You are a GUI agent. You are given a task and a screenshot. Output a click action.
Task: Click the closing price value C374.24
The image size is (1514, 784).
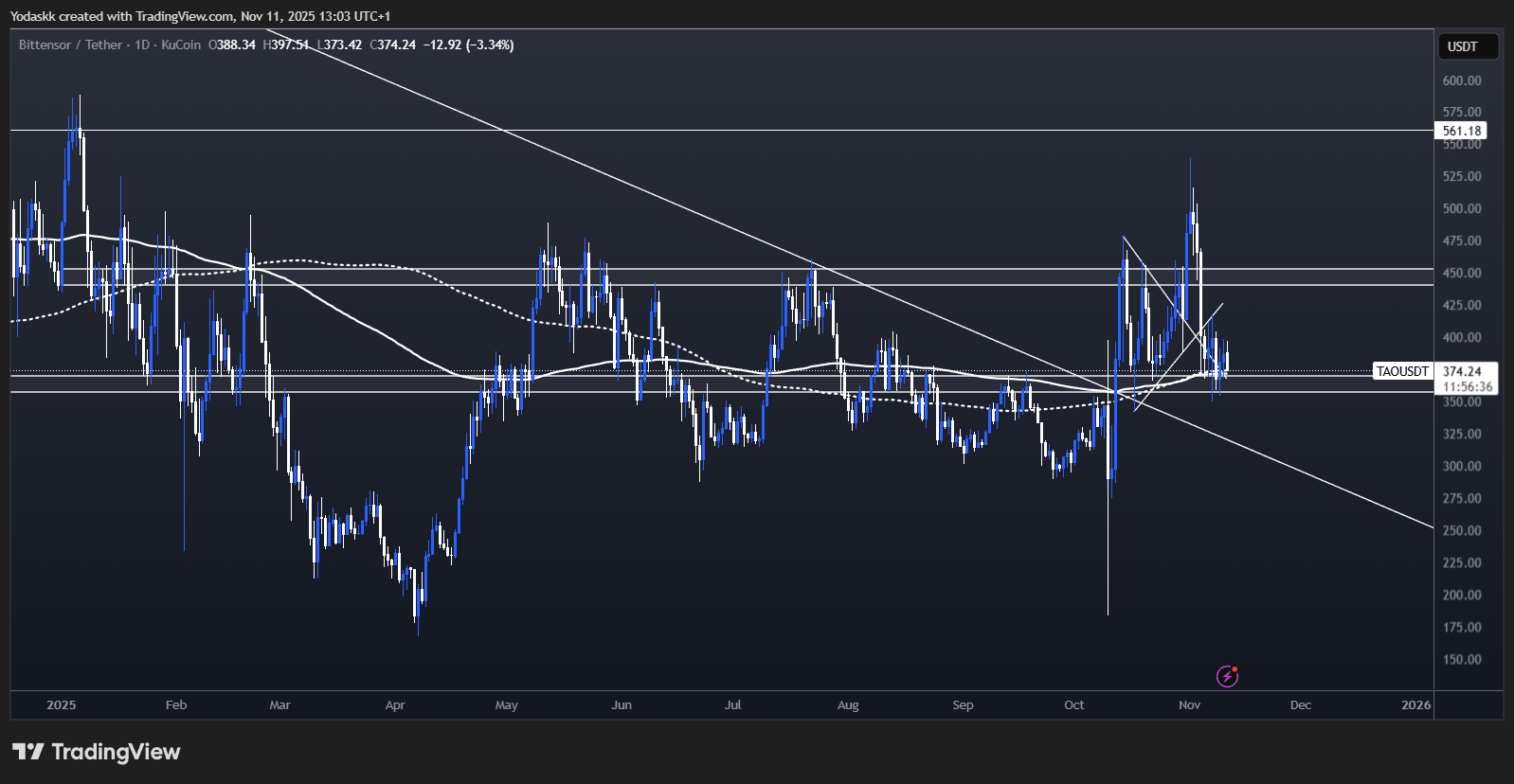click(393, 45)
